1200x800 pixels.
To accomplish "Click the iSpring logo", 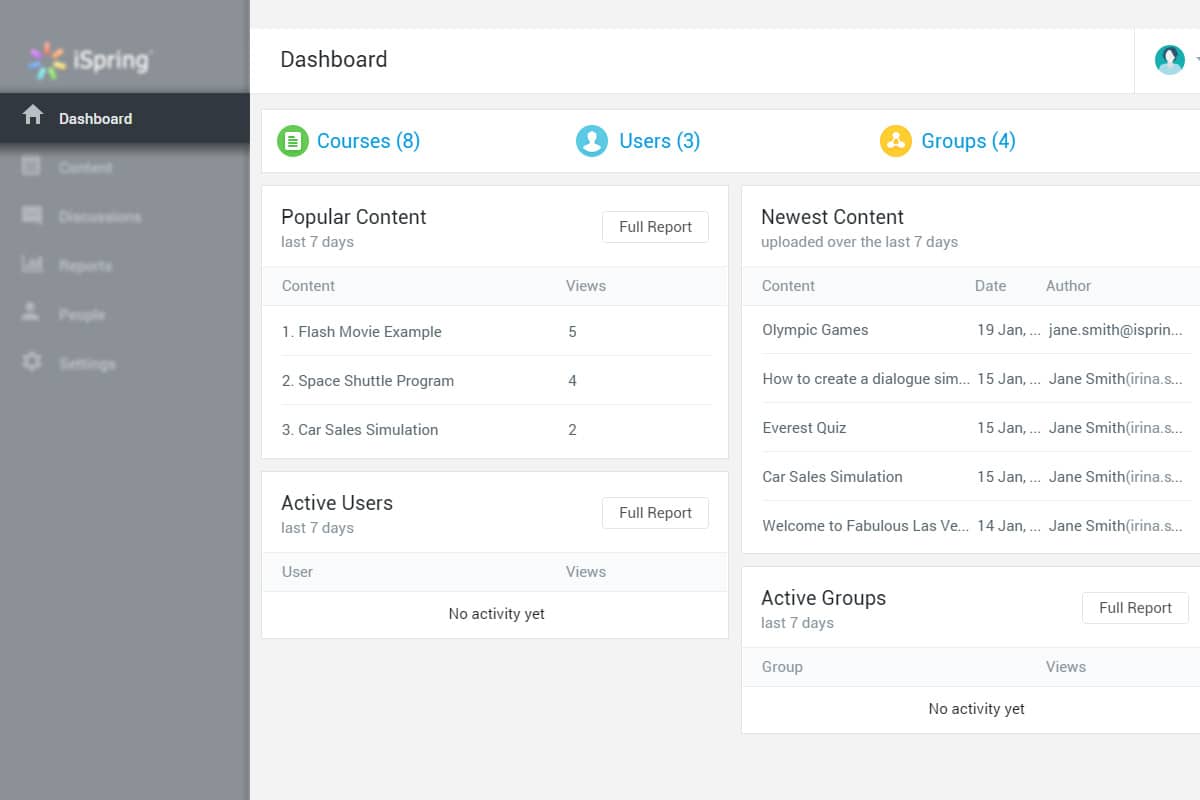I will (89, 60).
